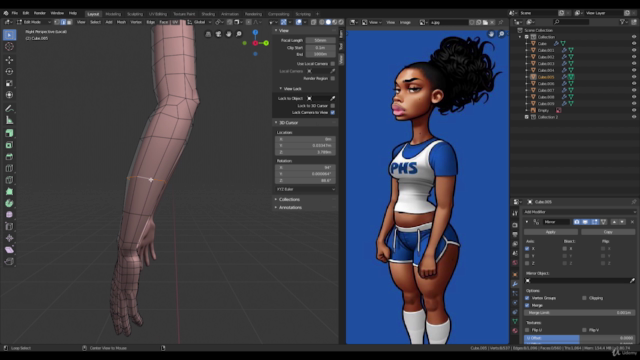640x360 pixels.
Task: Switch to UV Editing workspace tab
Action: point(158,14)
